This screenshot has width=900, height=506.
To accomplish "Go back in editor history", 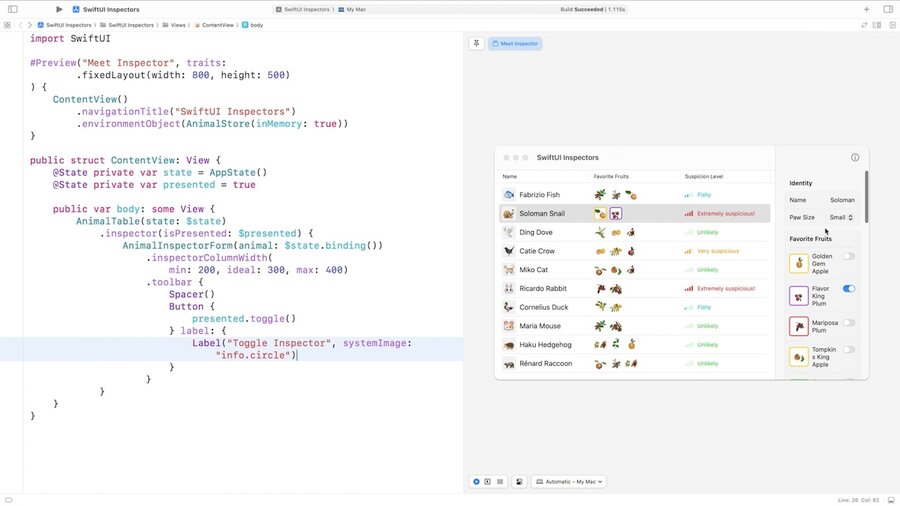I will point(21,25).
